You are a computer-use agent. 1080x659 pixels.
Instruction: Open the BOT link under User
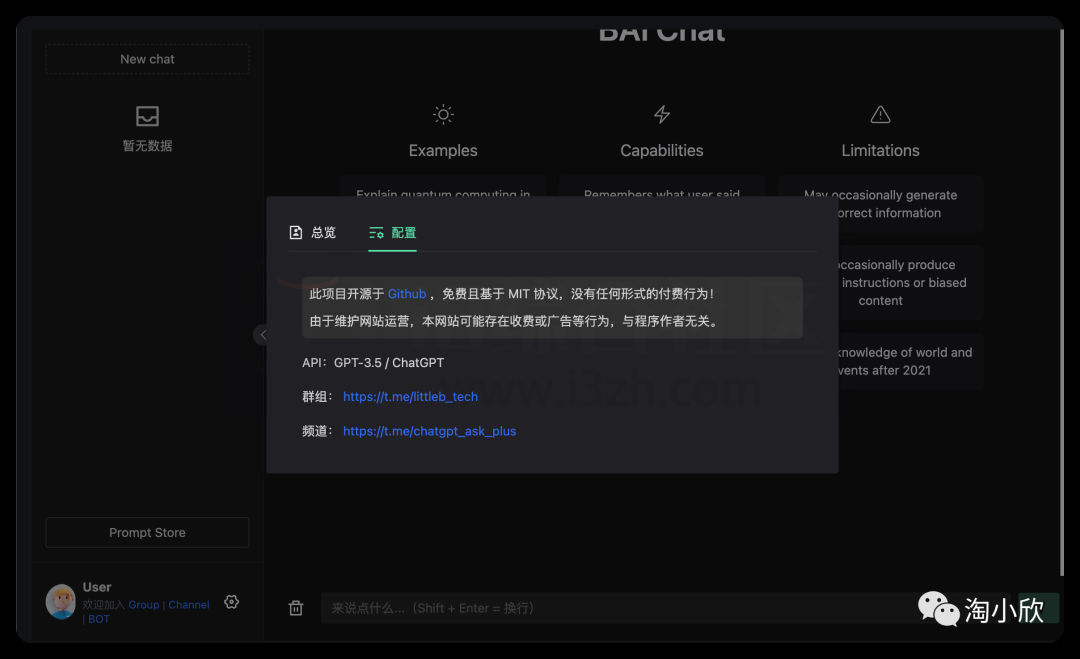tap(98, 619)
